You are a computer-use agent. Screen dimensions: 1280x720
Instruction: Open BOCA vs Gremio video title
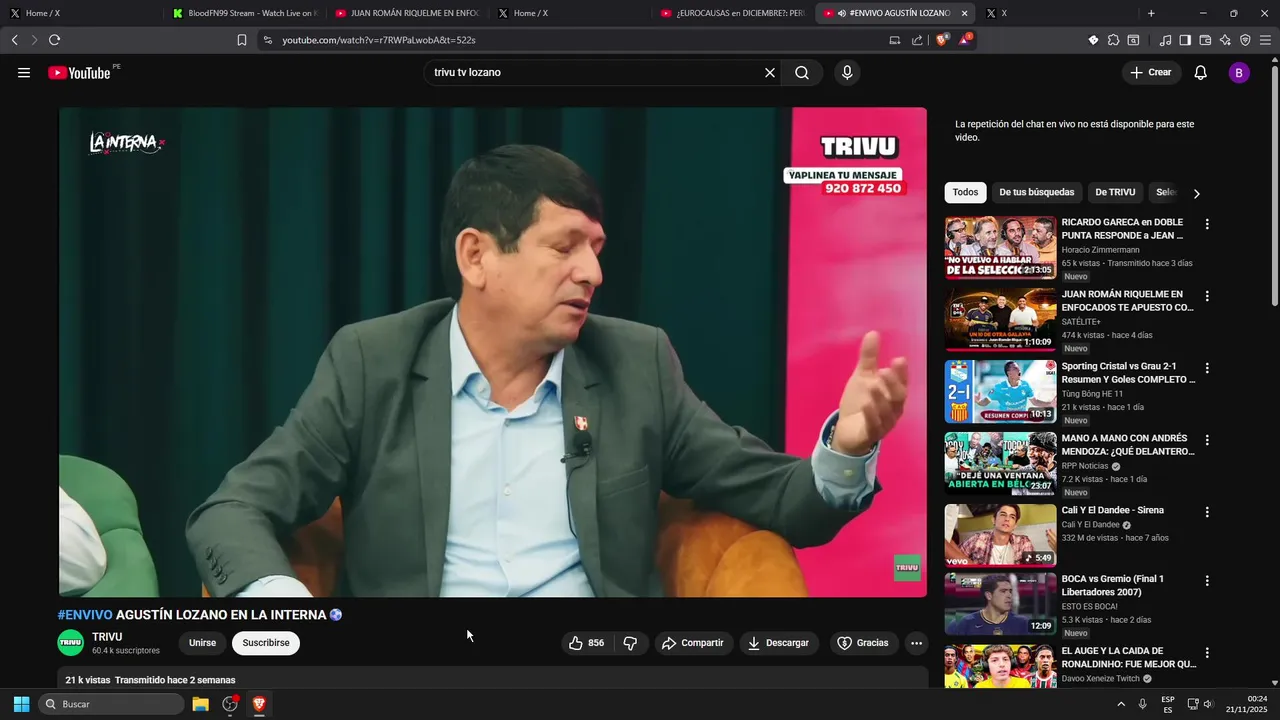point(1113,585)
